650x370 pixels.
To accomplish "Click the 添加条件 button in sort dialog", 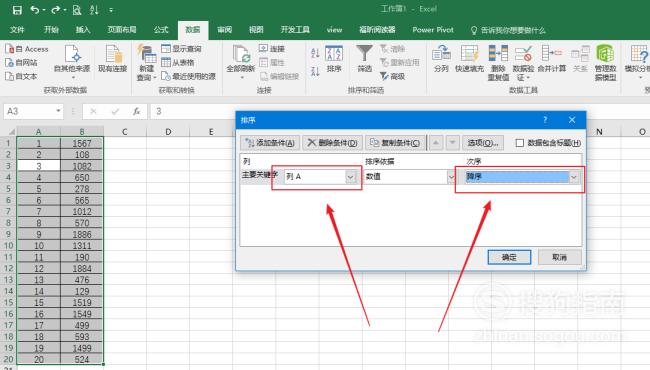I will (x=270, y=143).
